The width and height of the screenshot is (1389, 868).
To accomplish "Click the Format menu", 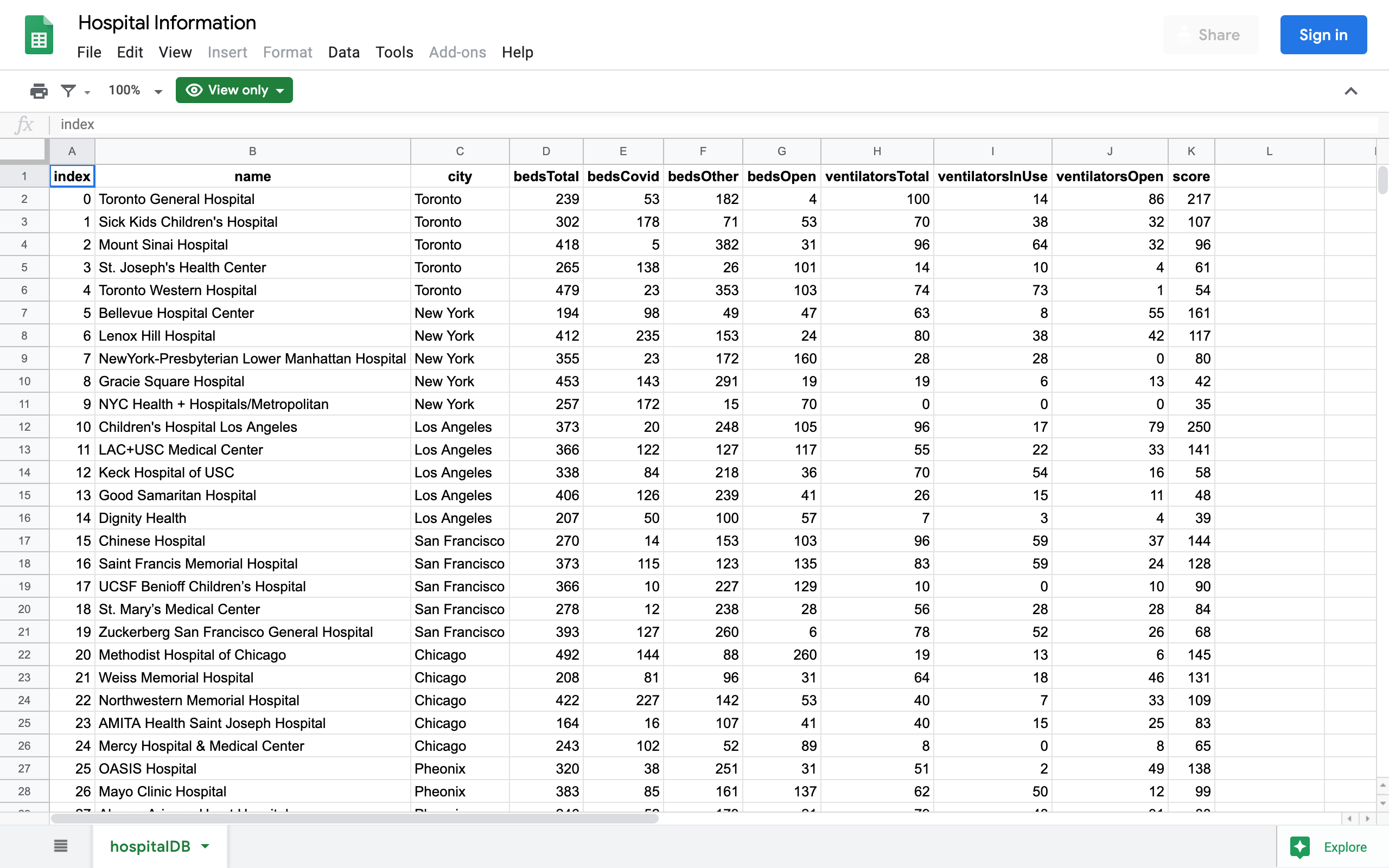I will click(x=288, y=52).
